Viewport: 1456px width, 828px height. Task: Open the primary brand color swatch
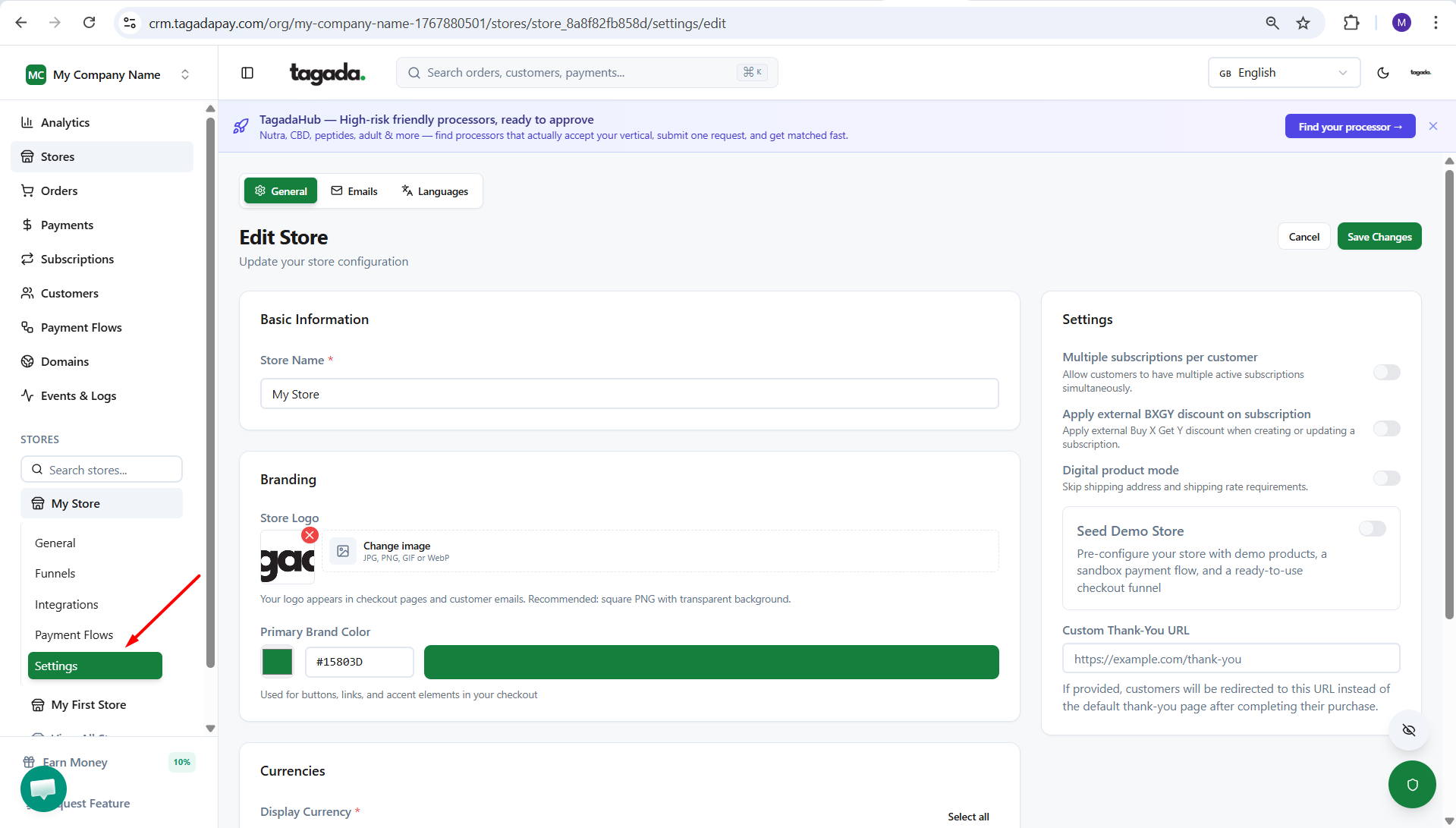pos(277,662)
